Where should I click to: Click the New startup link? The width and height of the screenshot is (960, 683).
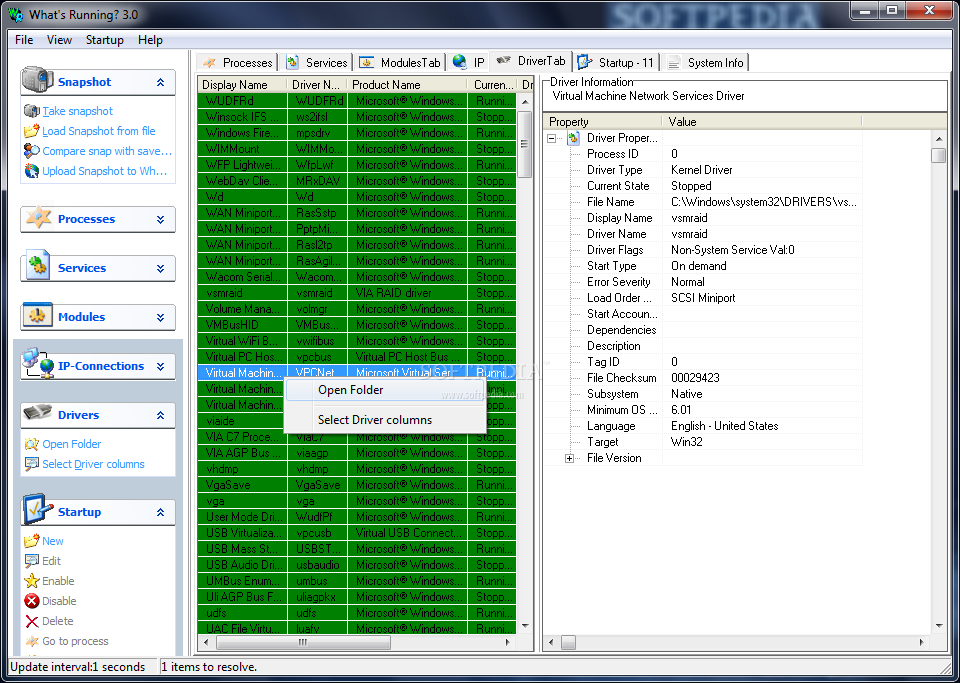53,541
